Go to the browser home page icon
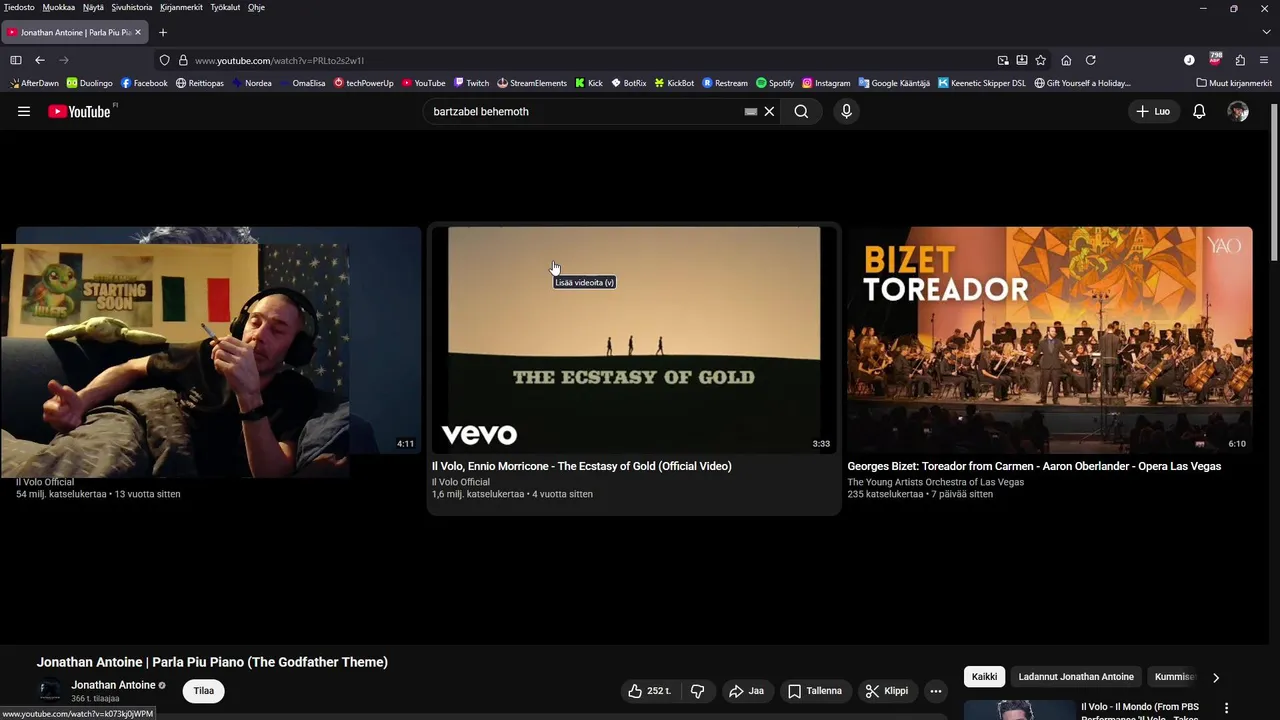 1066,60
